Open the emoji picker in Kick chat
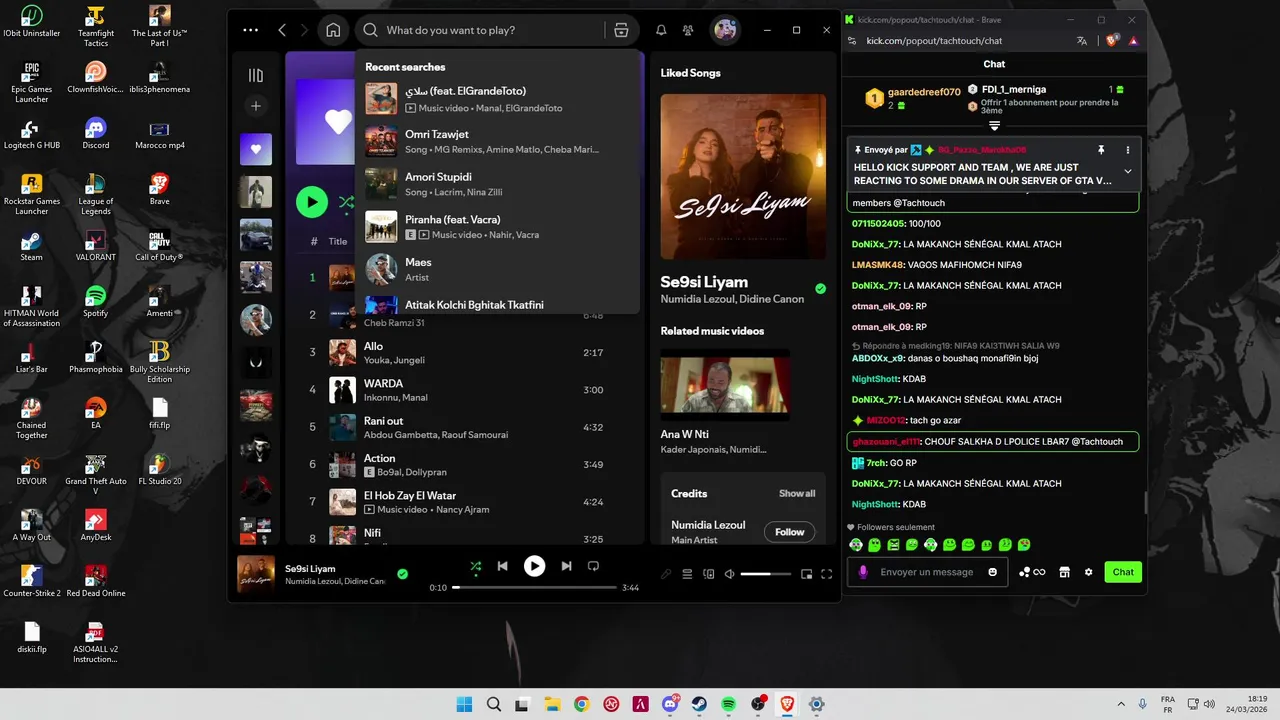Viewport: 1280px width, 720px height. tap(992, 572)
